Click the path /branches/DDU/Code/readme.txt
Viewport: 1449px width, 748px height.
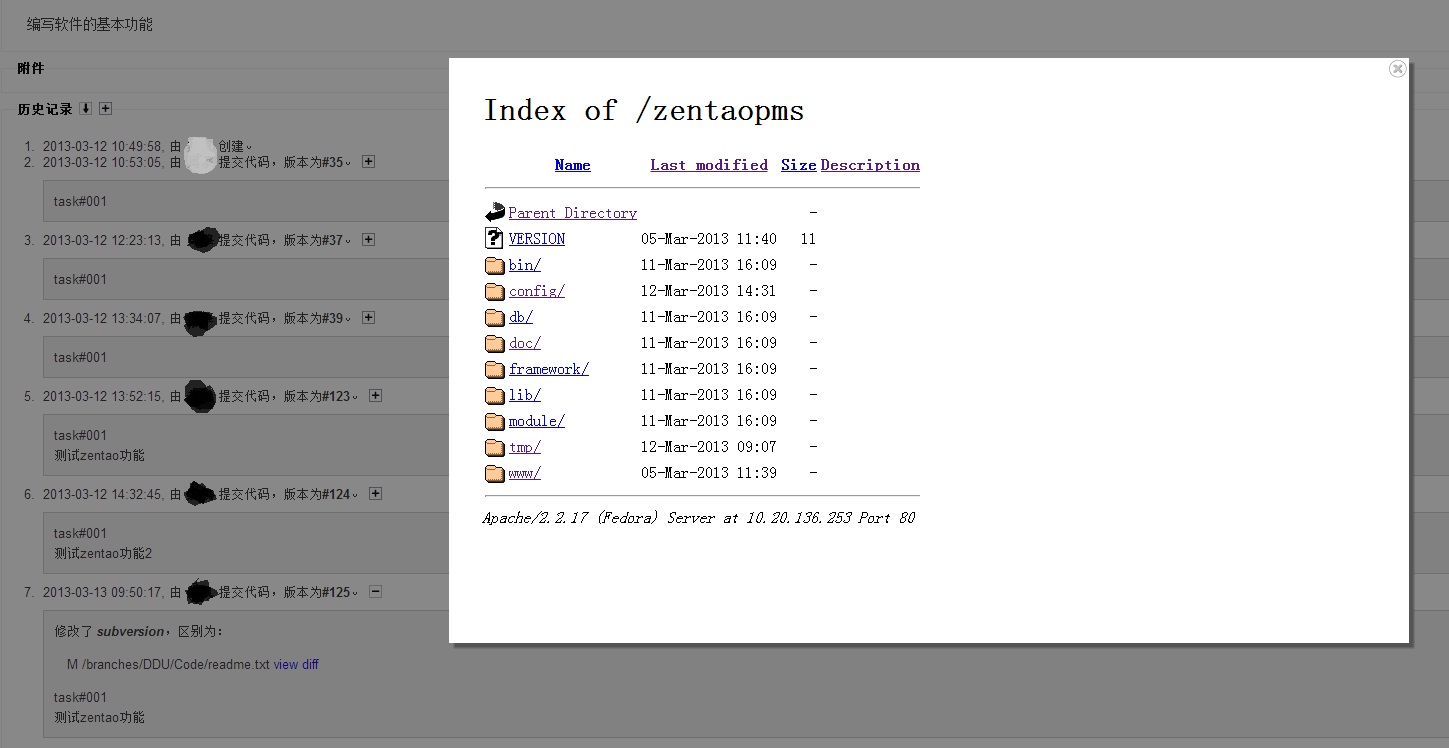point(176,664)
